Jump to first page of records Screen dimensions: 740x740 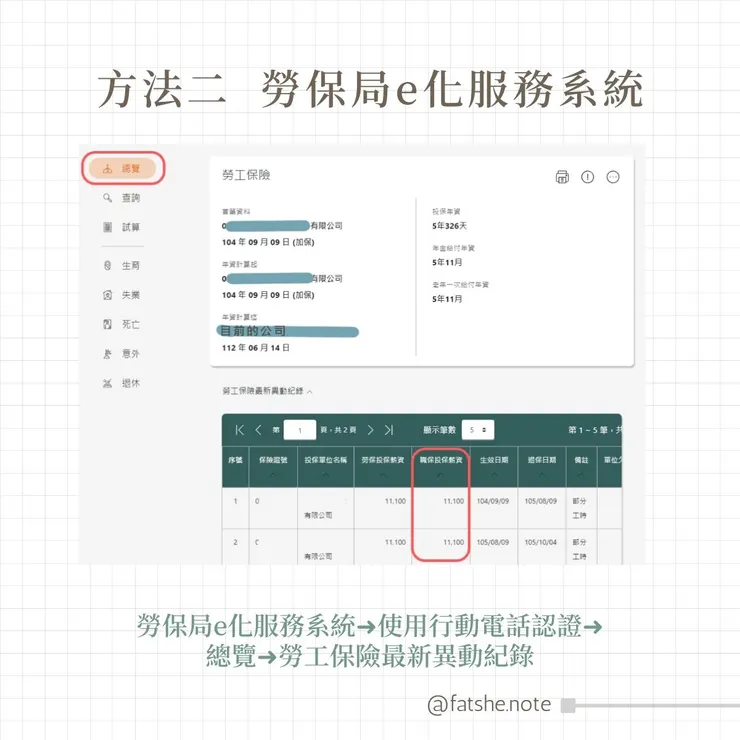240,430
